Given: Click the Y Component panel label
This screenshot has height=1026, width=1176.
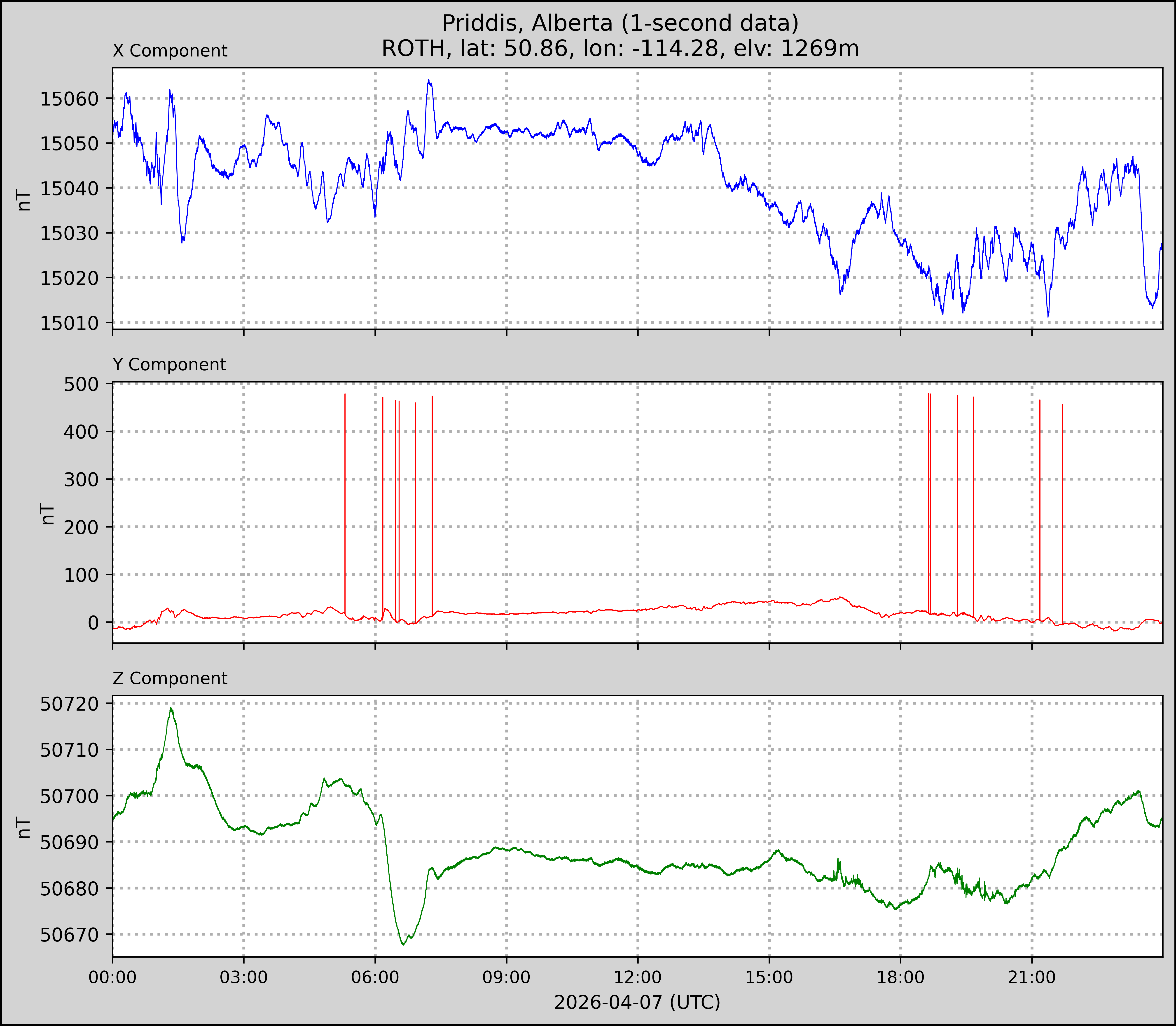Looking at the screenshot, I should [x=169, y=365].
